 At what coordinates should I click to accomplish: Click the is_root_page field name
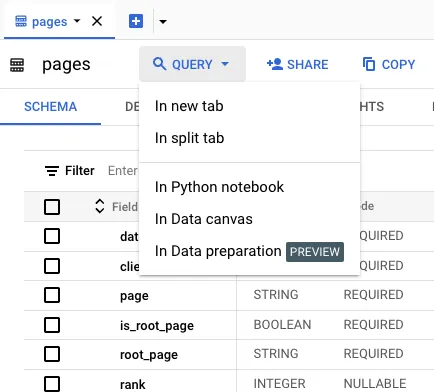(x=157, y=326)
